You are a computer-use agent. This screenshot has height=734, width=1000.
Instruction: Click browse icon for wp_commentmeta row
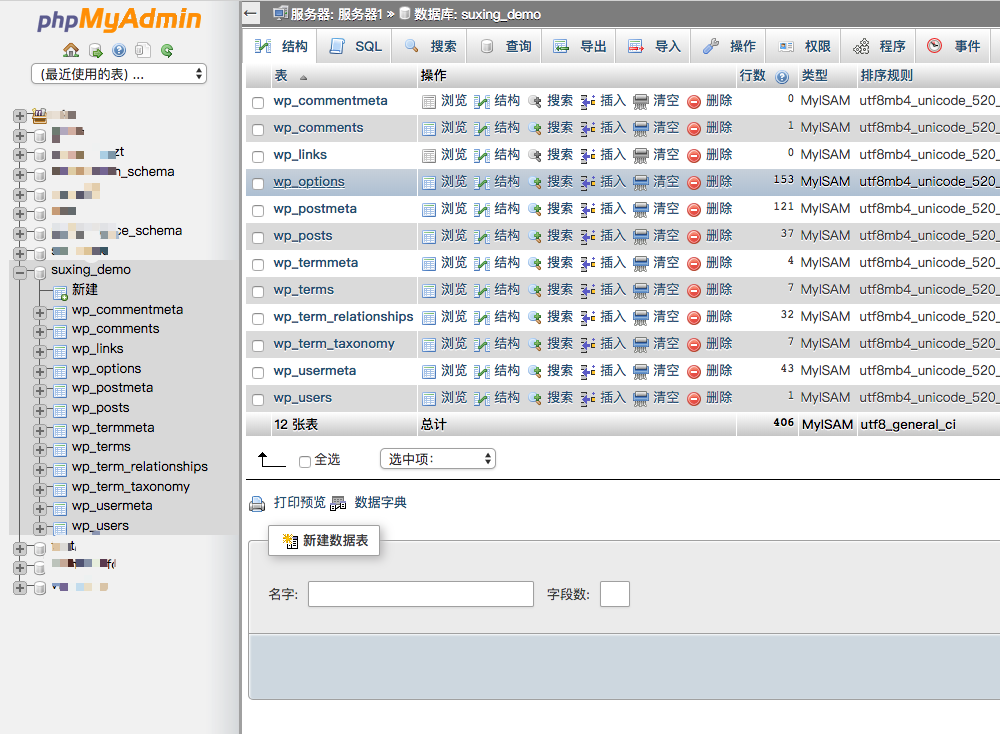[429, 101]
